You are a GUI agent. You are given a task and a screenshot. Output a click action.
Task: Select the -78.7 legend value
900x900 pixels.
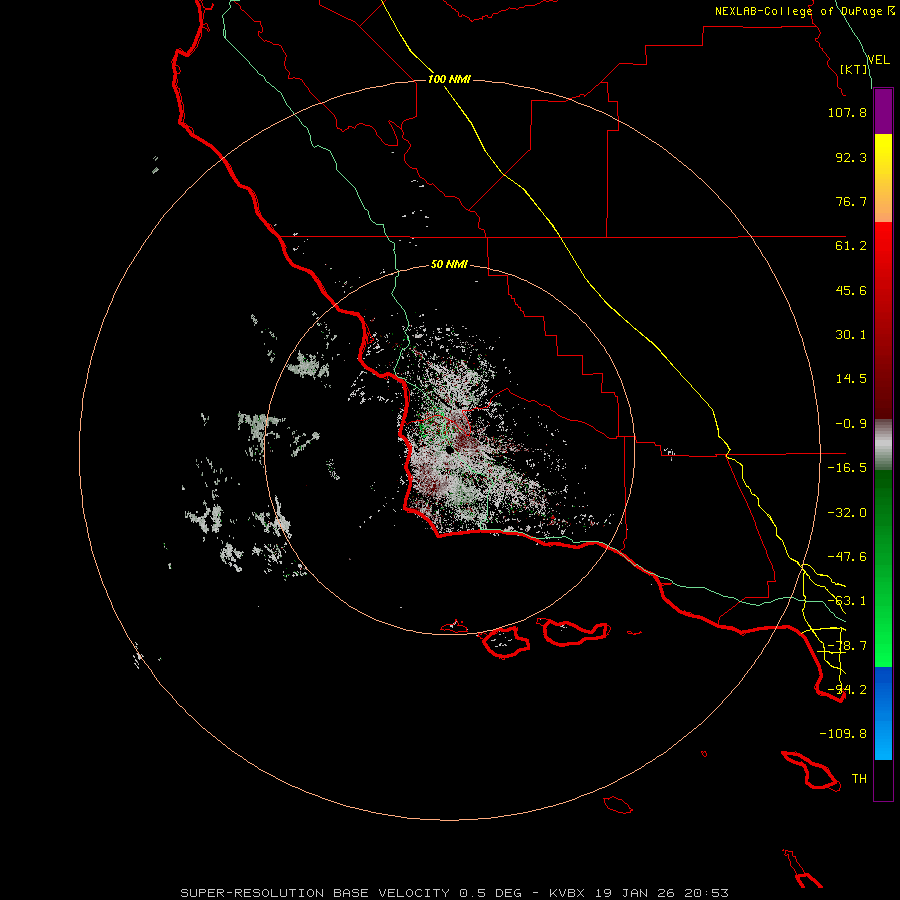847,646
